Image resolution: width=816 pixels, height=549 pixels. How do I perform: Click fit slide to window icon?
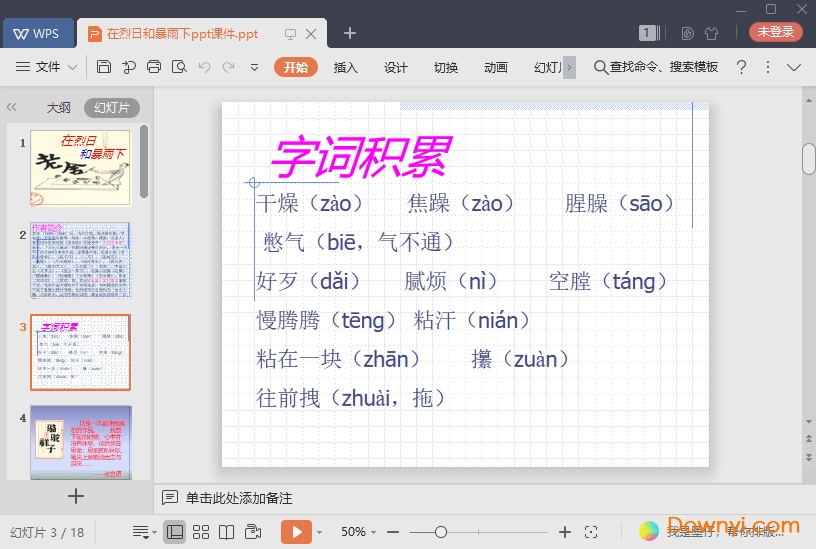pyautogui.click(x=591, y=532)
